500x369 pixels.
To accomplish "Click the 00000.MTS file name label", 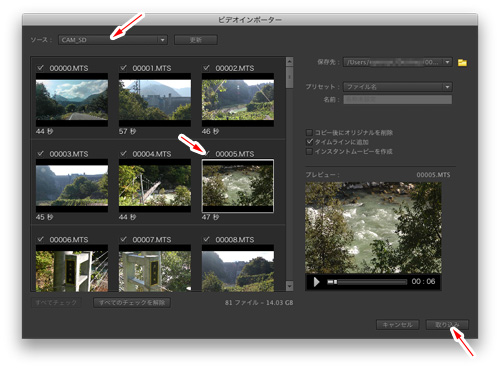I will (x=69, y=68).
